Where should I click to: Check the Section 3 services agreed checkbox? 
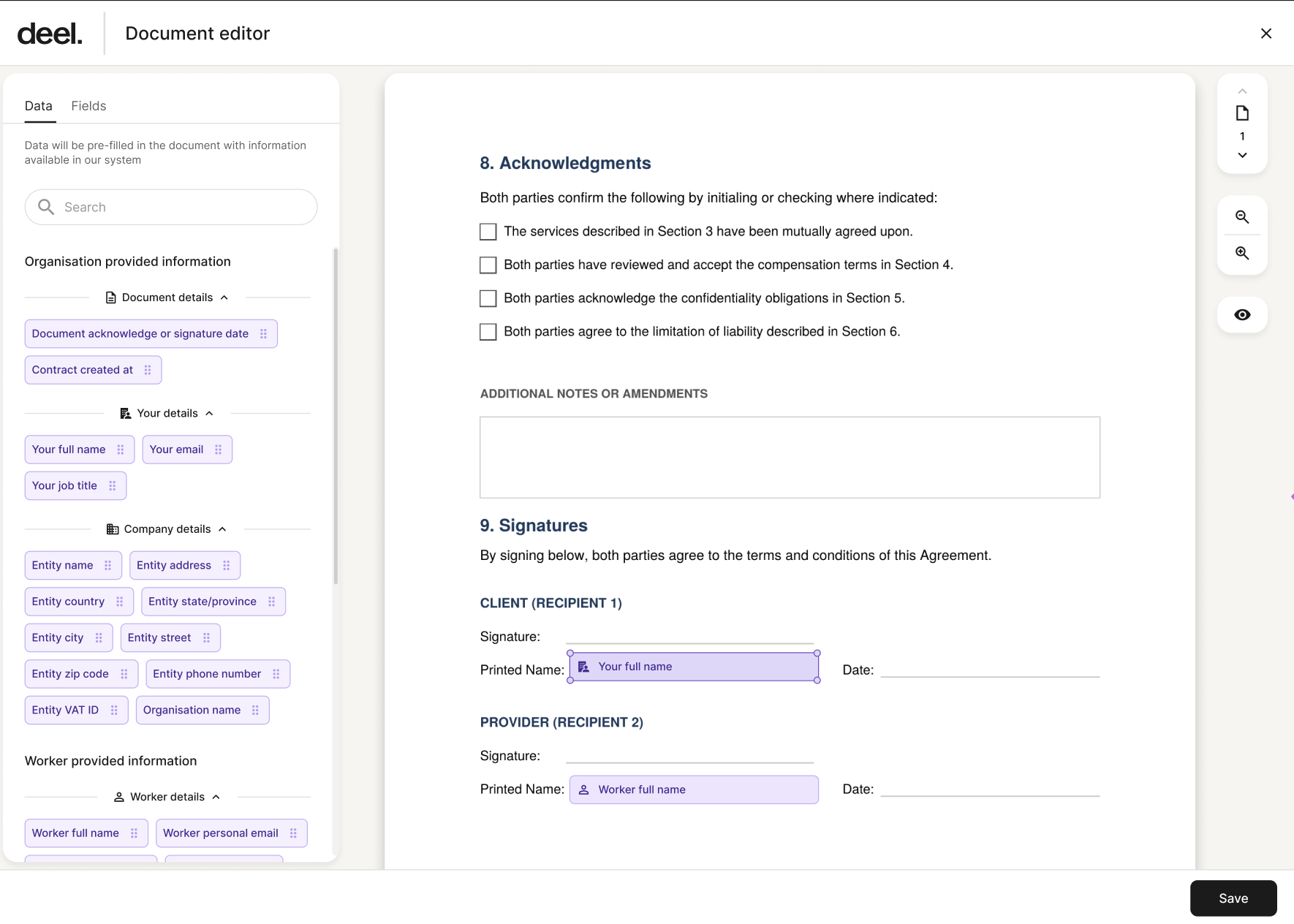[x=488, y=232]
